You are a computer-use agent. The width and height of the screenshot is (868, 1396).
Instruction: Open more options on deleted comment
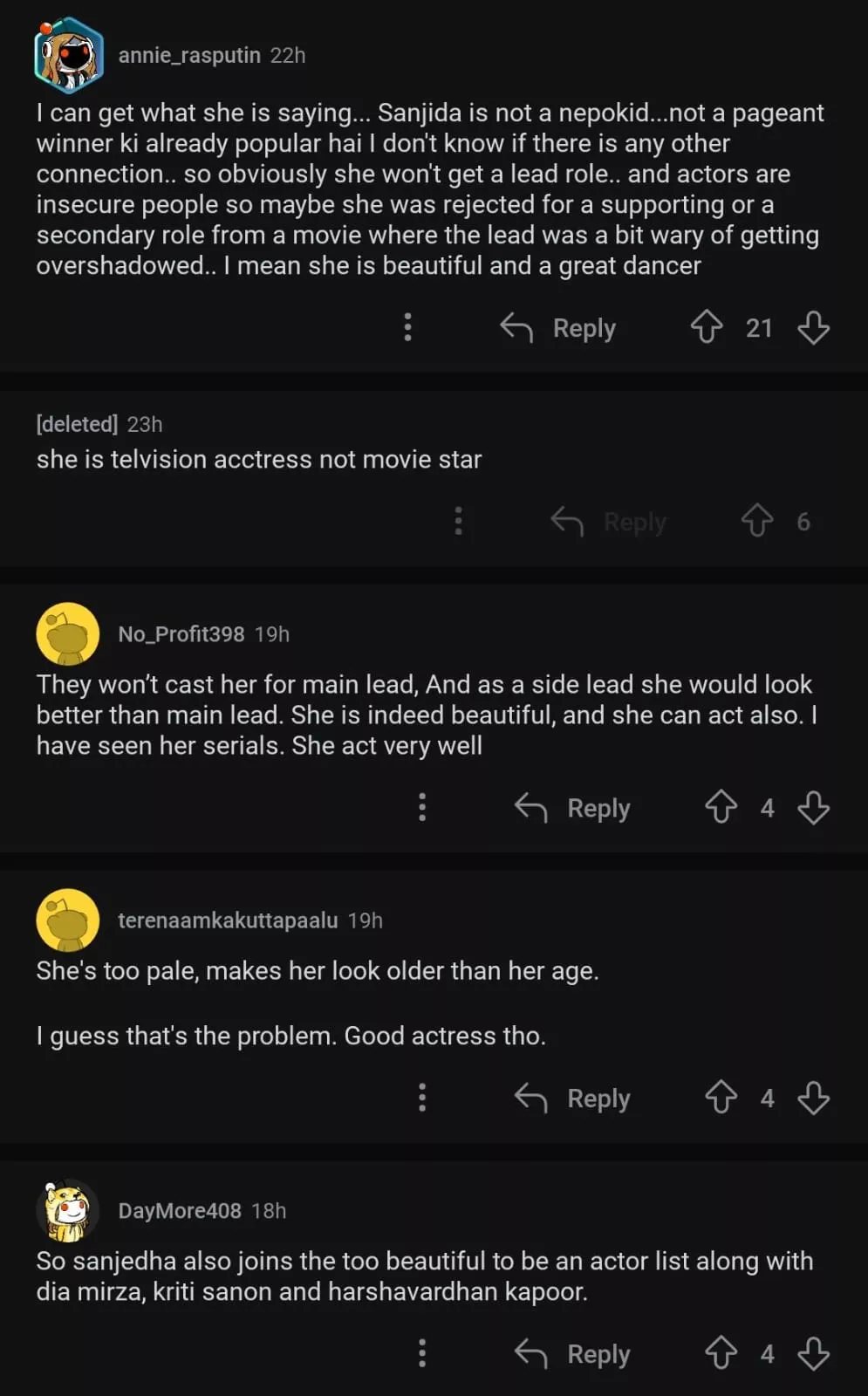[458, 522]
